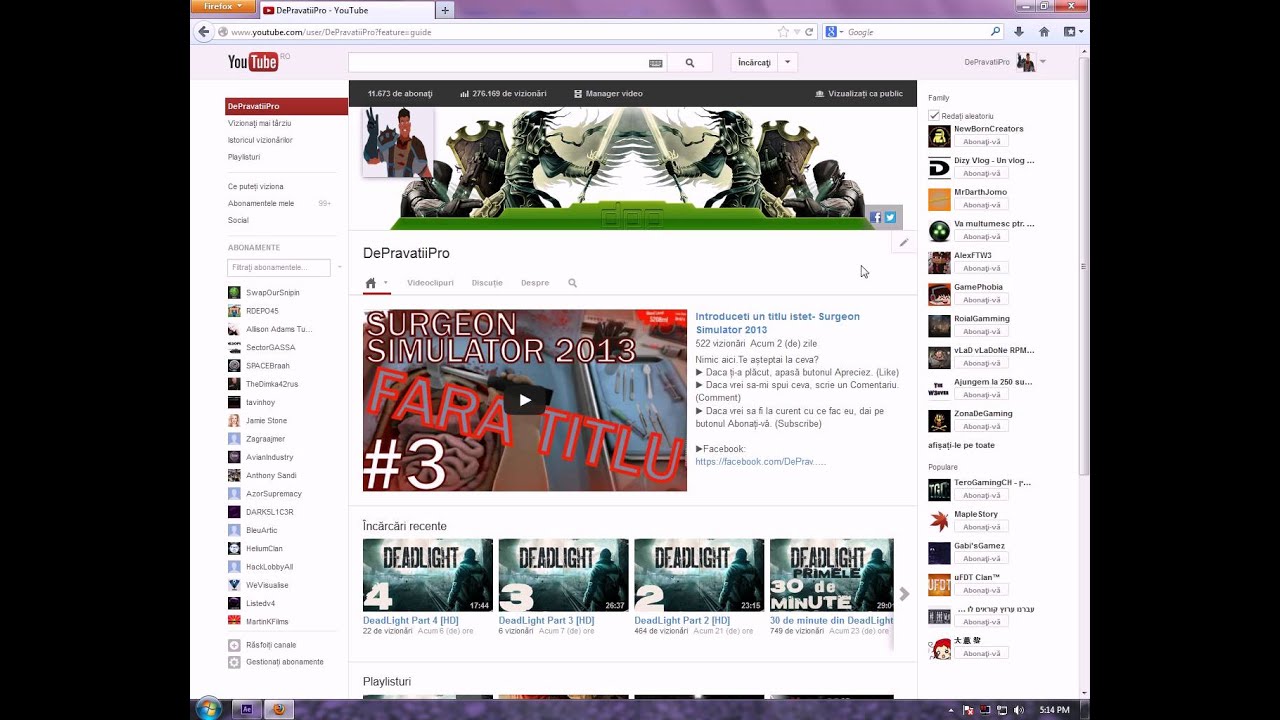Open the Videoclipuri tab
The width and height of the screenshot is (1280, 720).
click(430, 283)
